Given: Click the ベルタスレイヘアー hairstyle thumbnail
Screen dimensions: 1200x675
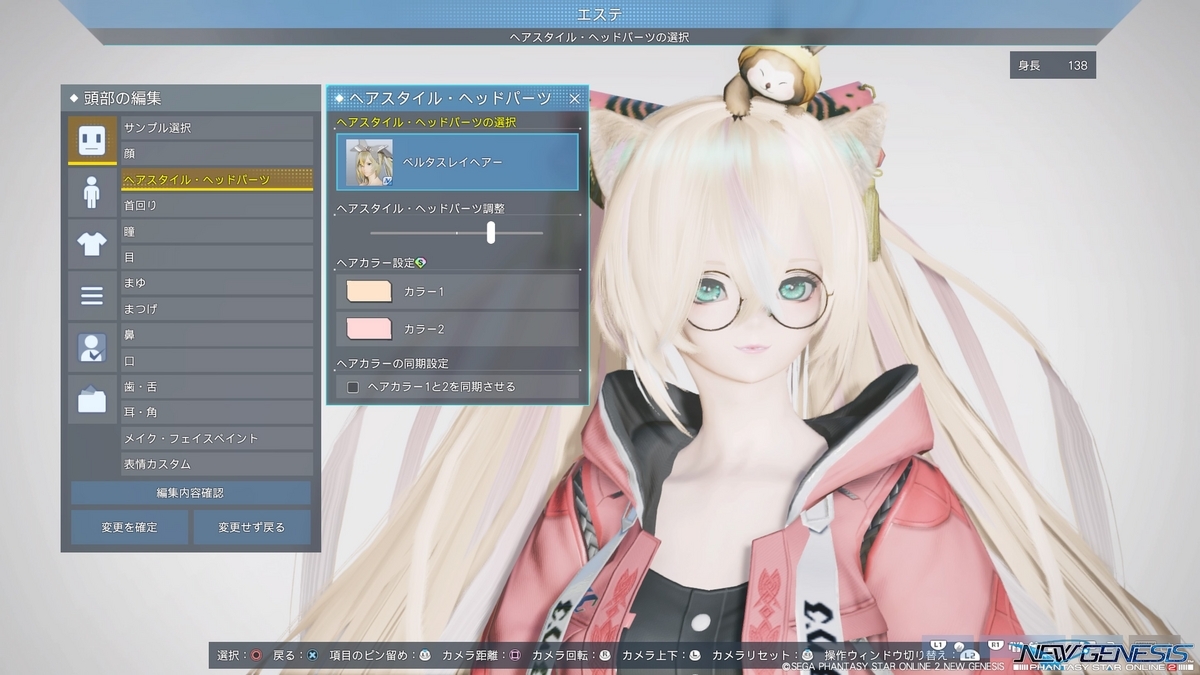Looking at the screenshot, I should click(369, 162).
